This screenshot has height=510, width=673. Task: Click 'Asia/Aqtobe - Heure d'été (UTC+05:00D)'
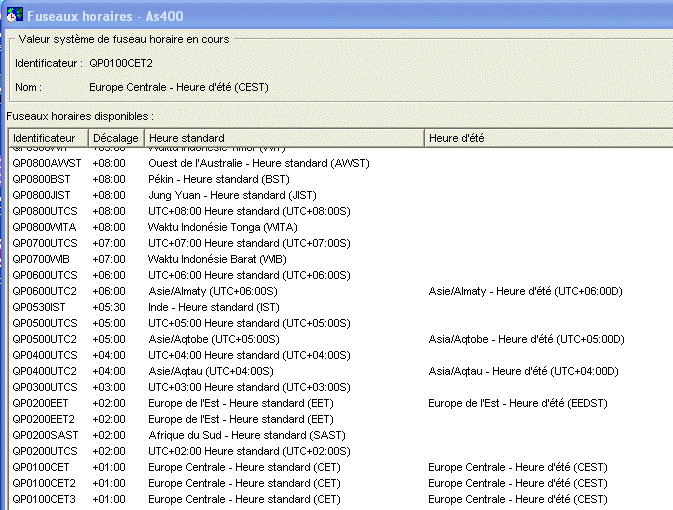526,339
